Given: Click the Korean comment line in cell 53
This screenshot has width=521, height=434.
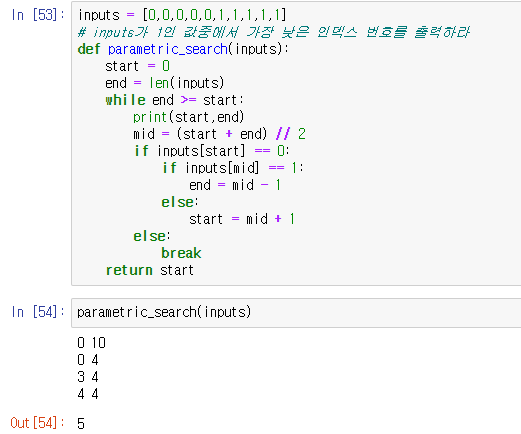Looking at the screenshot, I should click(274, 32).
